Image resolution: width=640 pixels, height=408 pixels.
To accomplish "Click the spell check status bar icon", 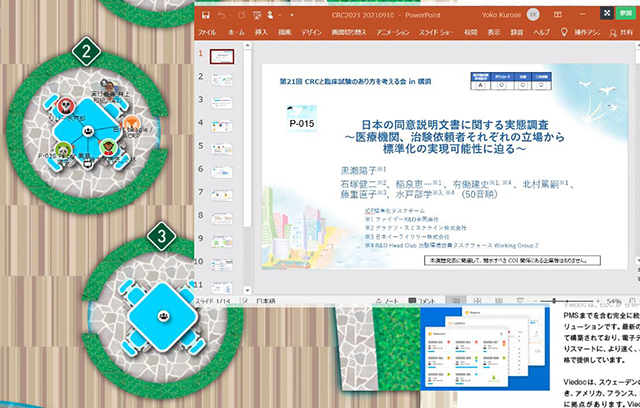I will pyautogui.click(x=244, y=301).
